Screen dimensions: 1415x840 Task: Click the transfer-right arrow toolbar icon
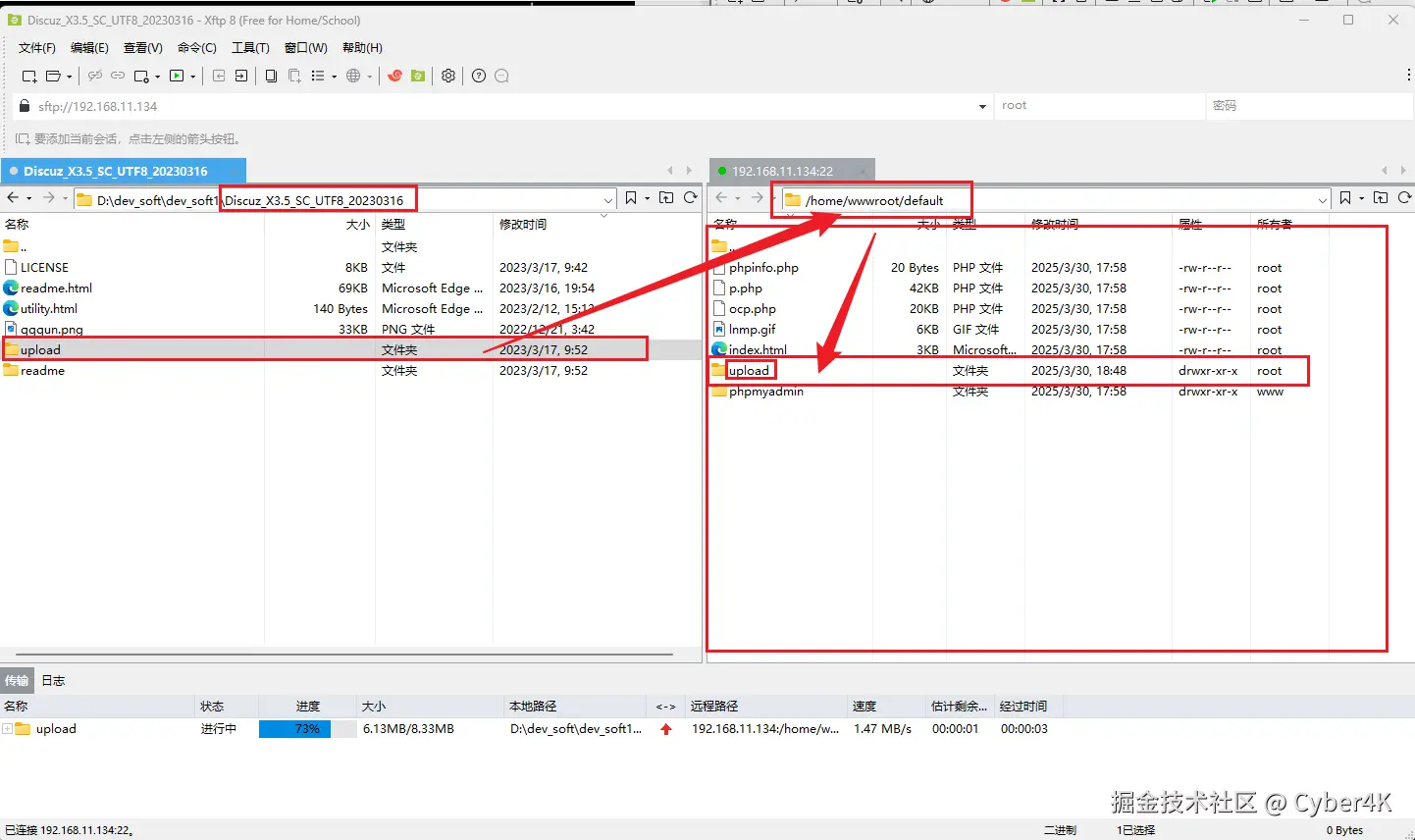click(x=241, y=76)
